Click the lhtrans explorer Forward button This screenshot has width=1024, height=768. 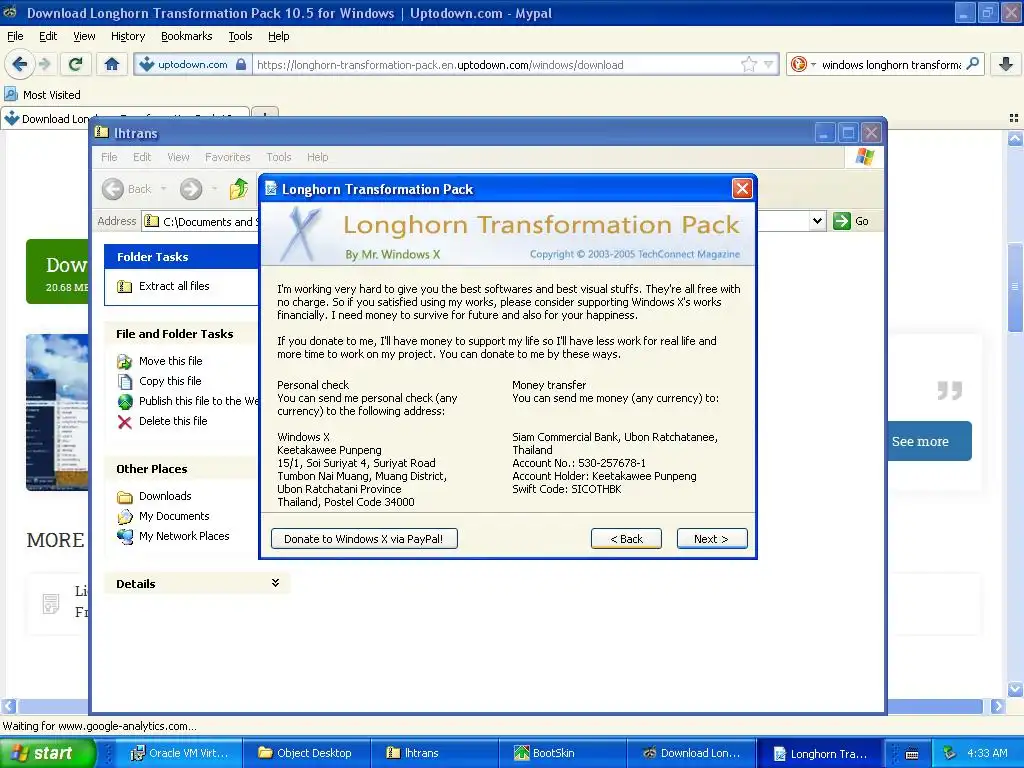pos(191,189)
